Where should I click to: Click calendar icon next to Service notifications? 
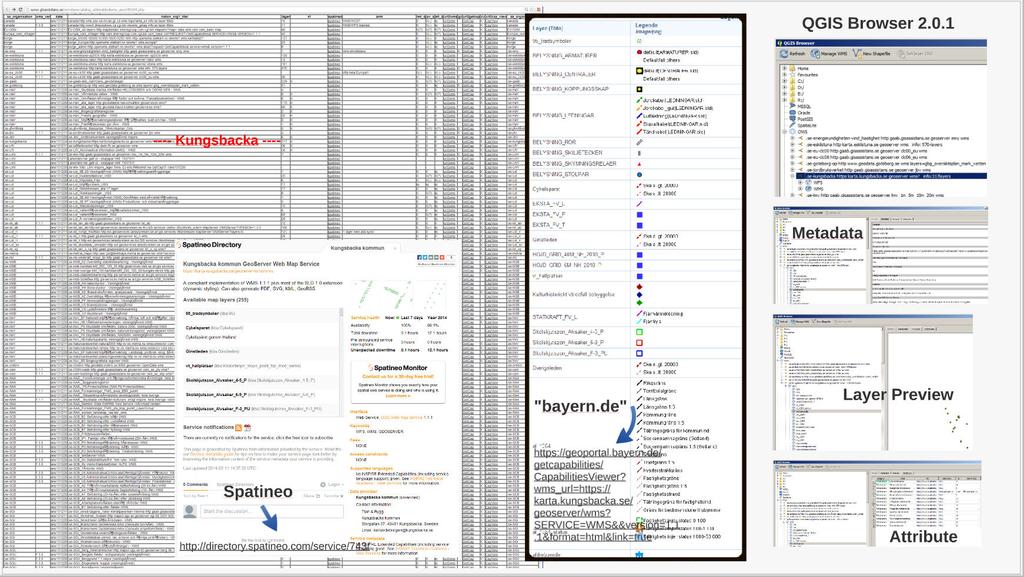tap(248, 428)
